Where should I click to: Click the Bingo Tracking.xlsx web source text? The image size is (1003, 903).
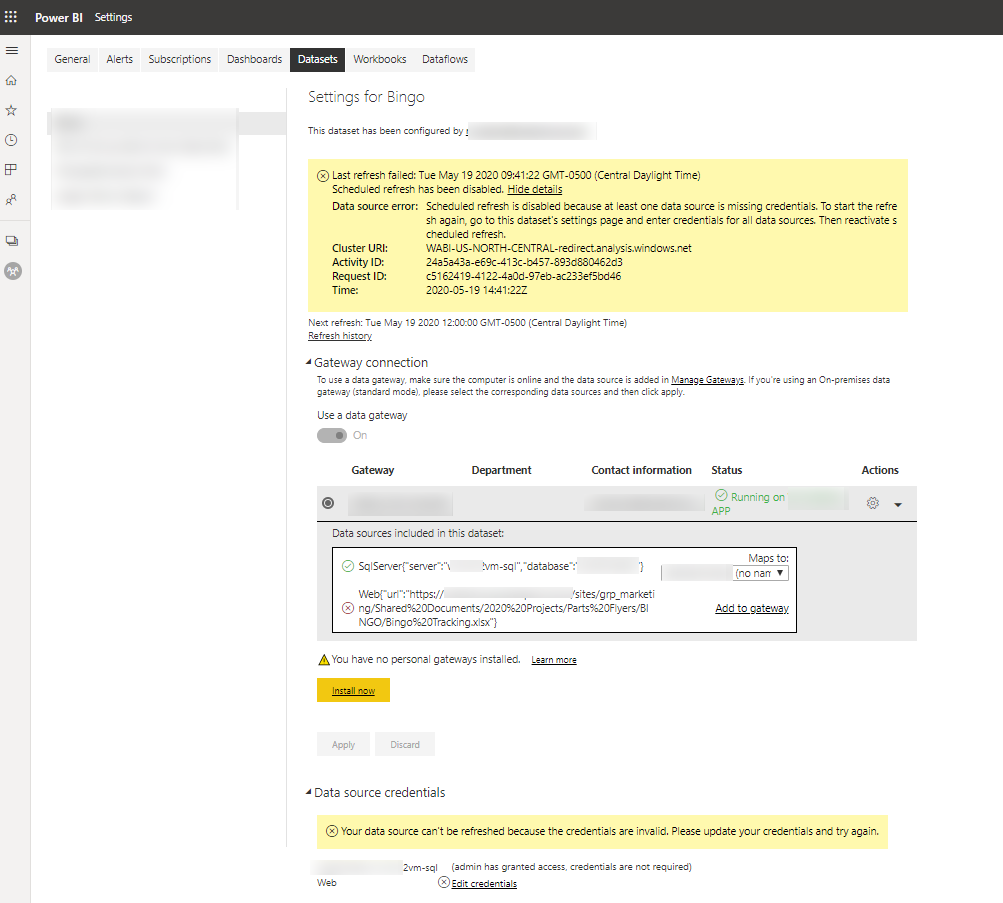[506, 608]
